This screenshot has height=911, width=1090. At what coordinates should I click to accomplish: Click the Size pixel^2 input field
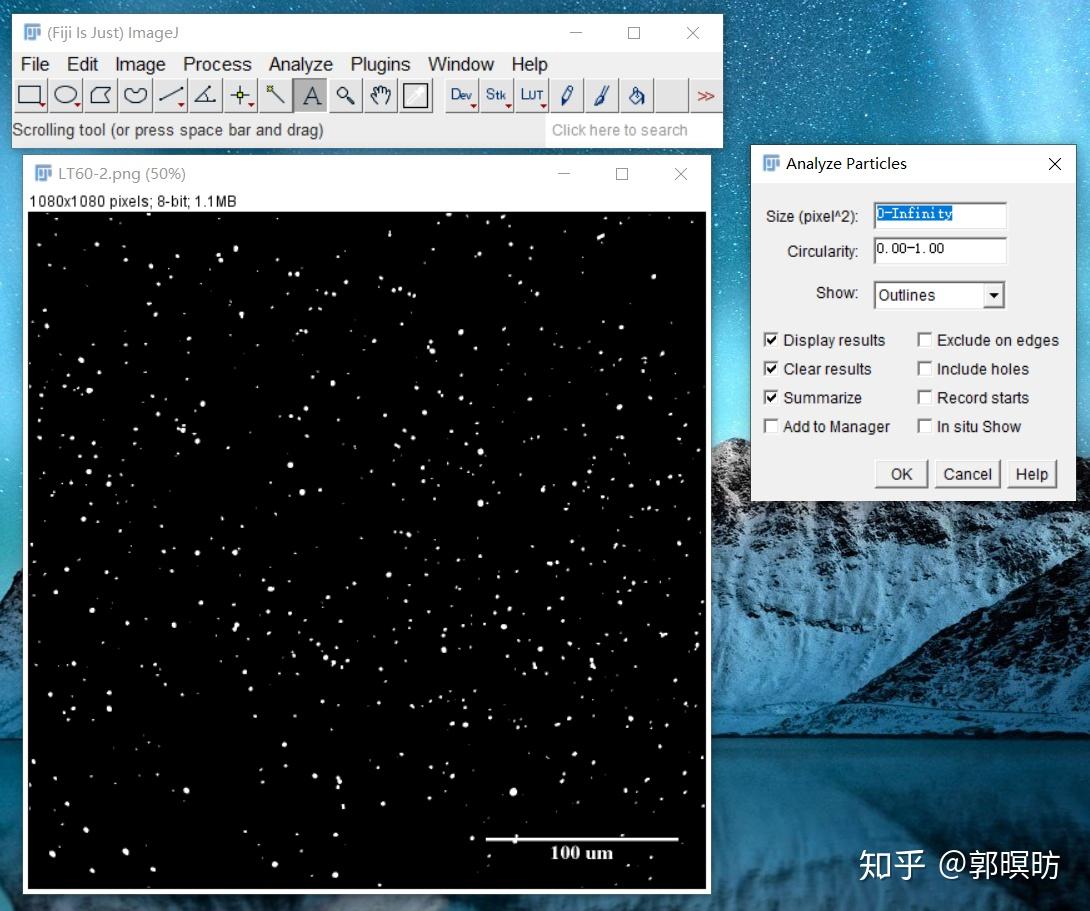[x=939, y=216]
